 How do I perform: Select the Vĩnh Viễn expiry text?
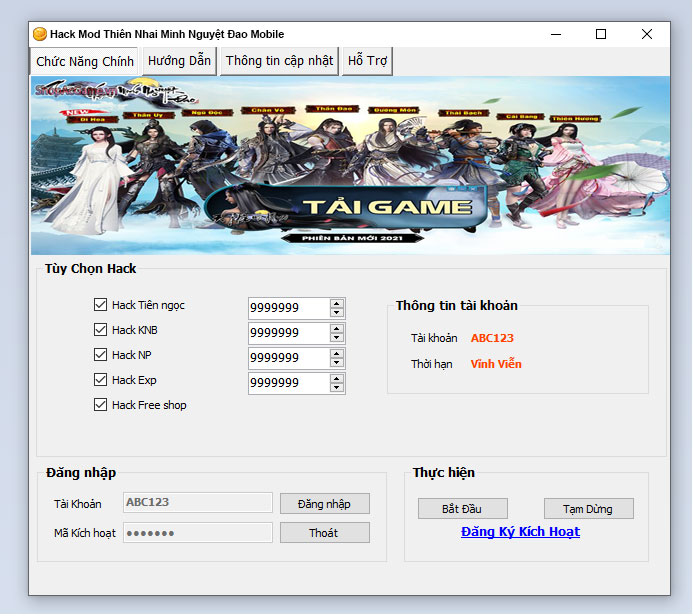pyautogui.click(x=496, y=364)
